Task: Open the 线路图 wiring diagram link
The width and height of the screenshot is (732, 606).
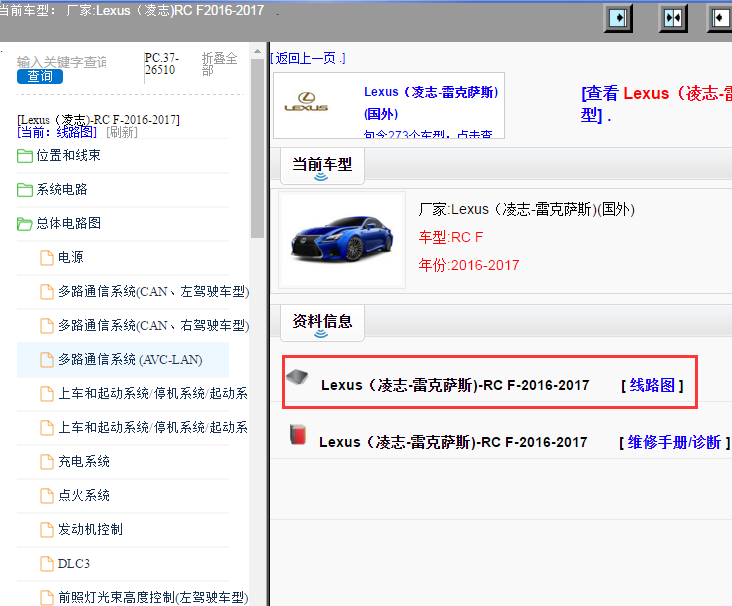Action: [652, 386]
